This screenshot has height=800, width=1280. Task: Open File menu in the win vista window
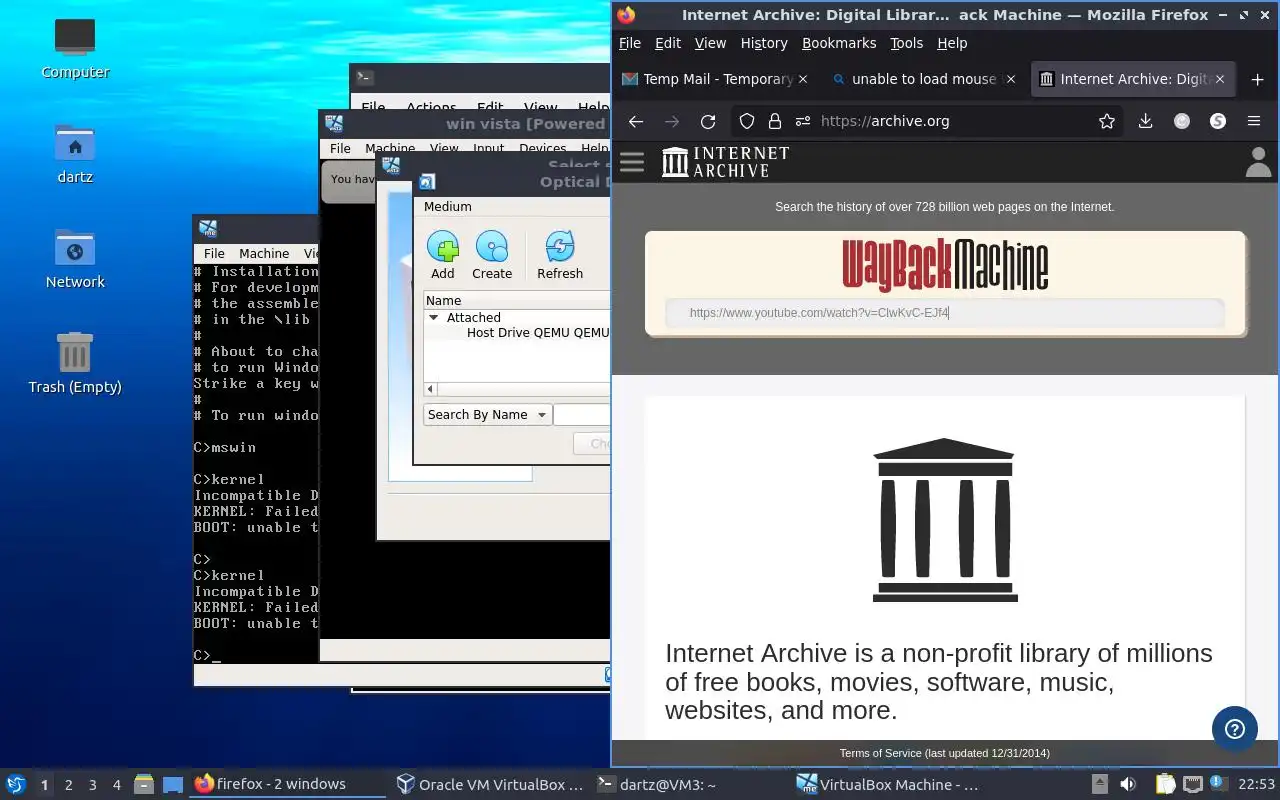(x=340, y=148)
